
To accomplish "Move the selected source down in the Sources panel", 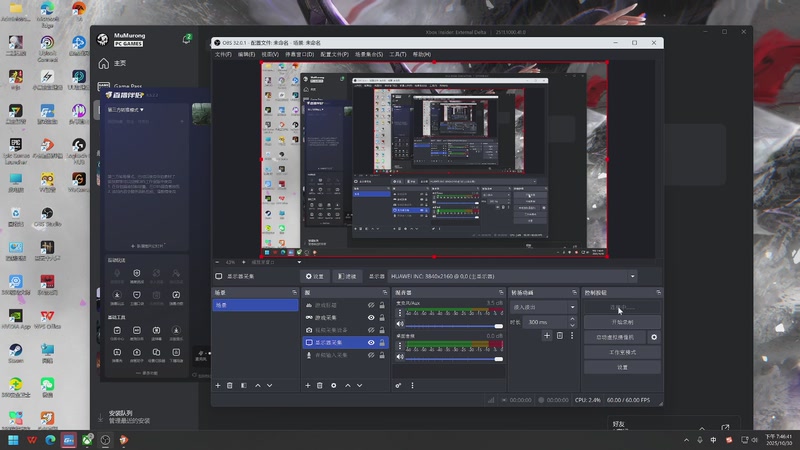I will coord(360,386).
